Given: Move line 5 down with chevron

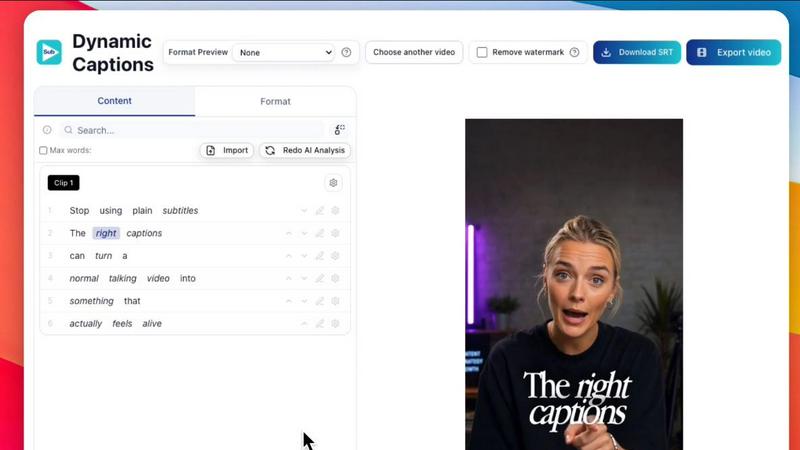Looking at the screenshot, I should pos(304,301).
